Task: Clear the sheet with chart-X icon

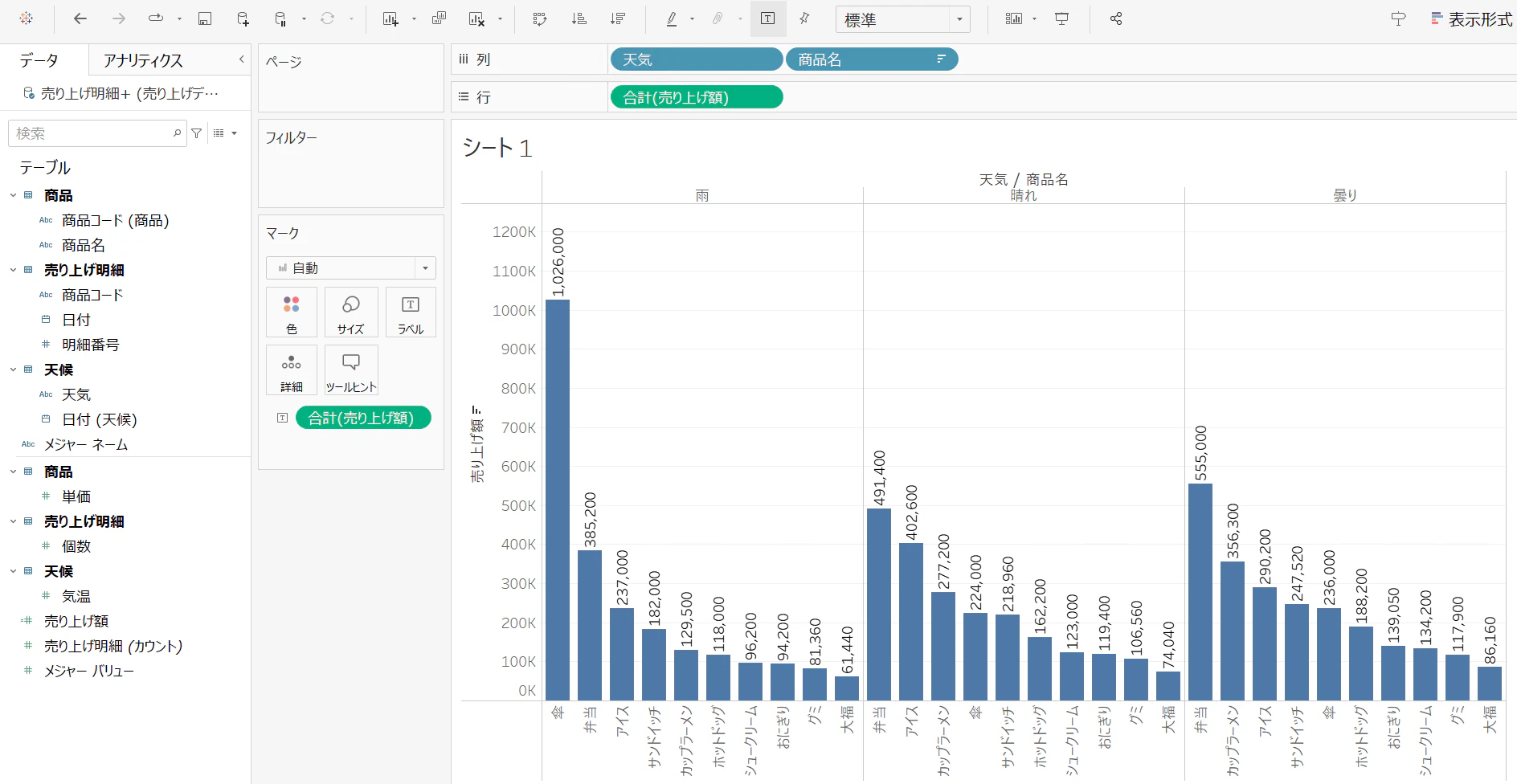Action: [476, 18]
